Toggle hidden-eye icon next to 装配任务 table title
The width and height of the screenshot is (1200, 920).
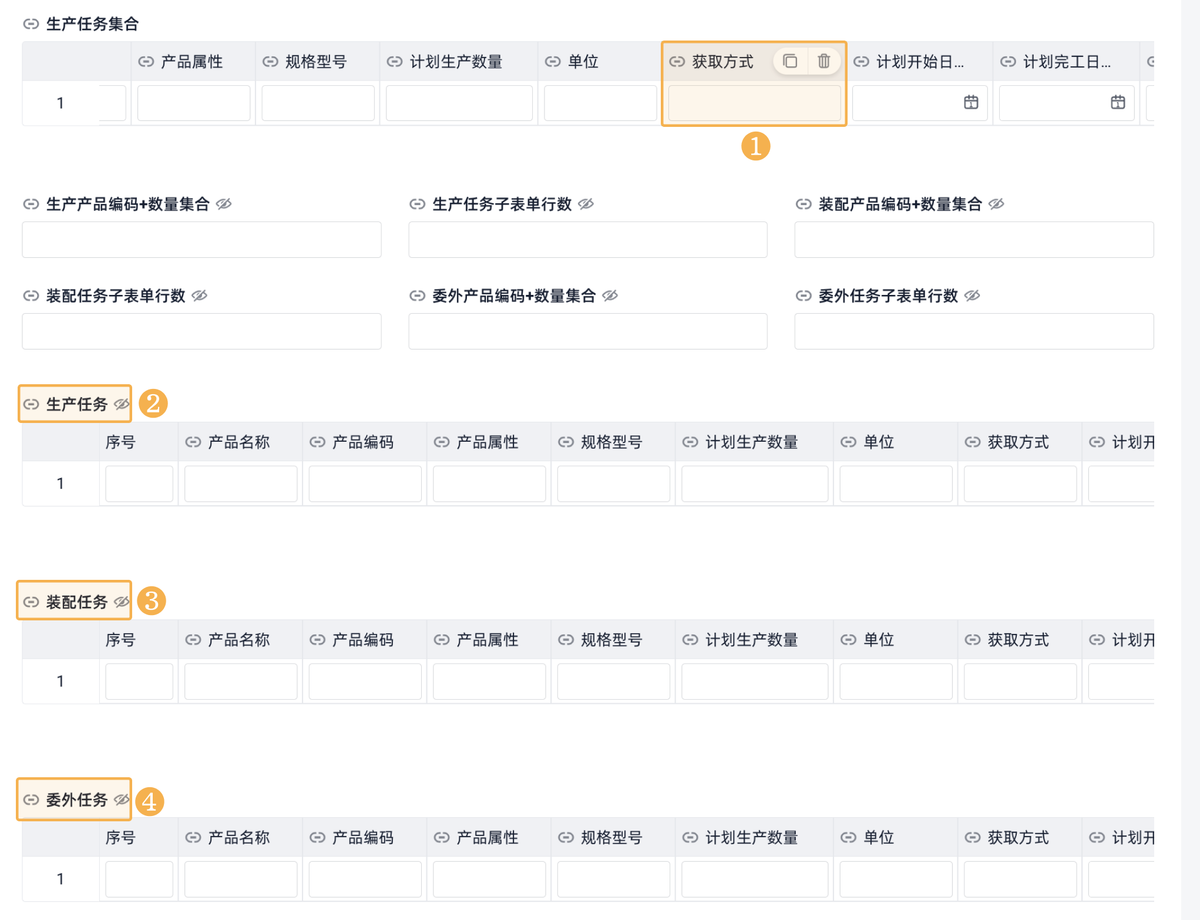[122, 602]
